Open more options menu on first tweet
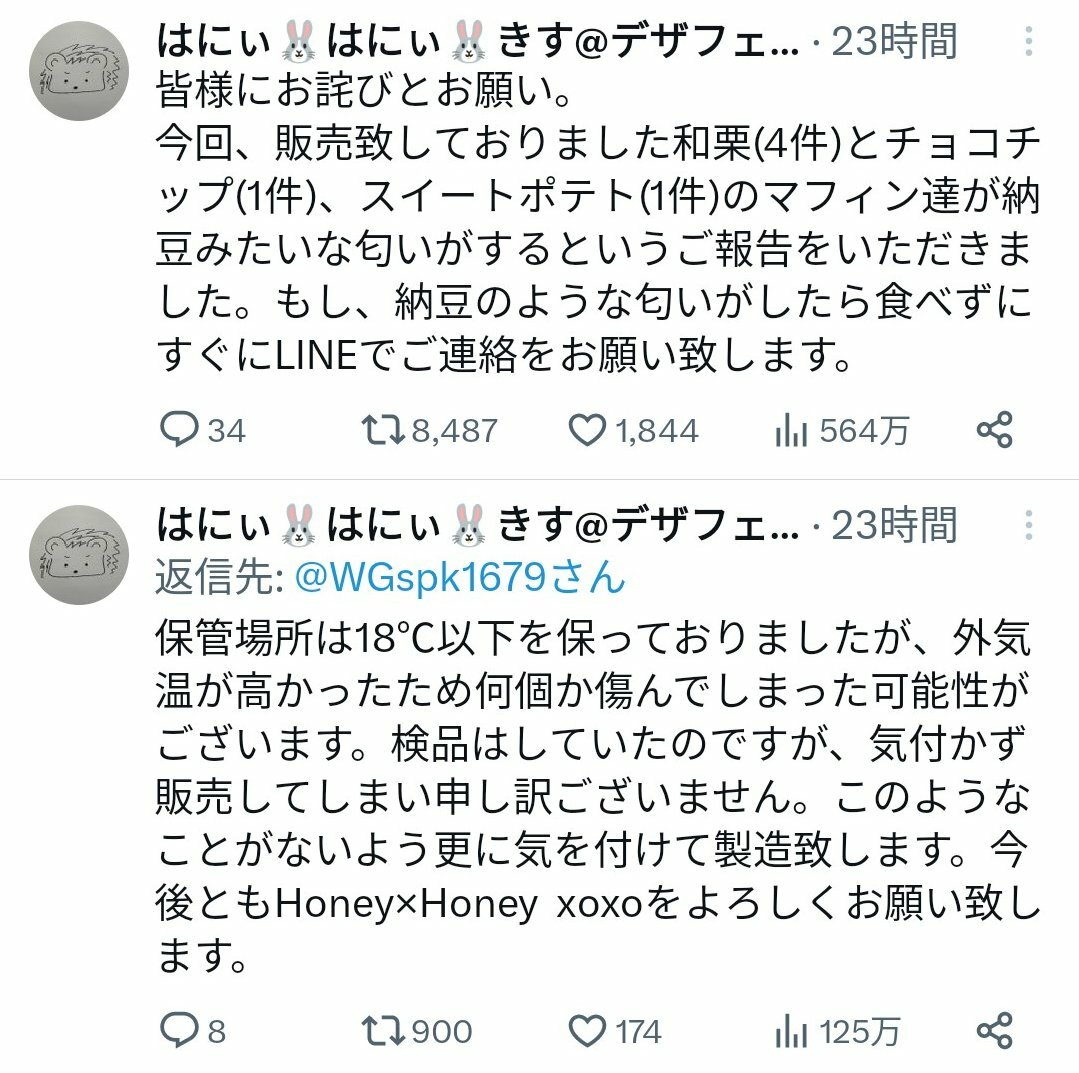The image size is (1079, 1073). click(x=1028, y=41)
